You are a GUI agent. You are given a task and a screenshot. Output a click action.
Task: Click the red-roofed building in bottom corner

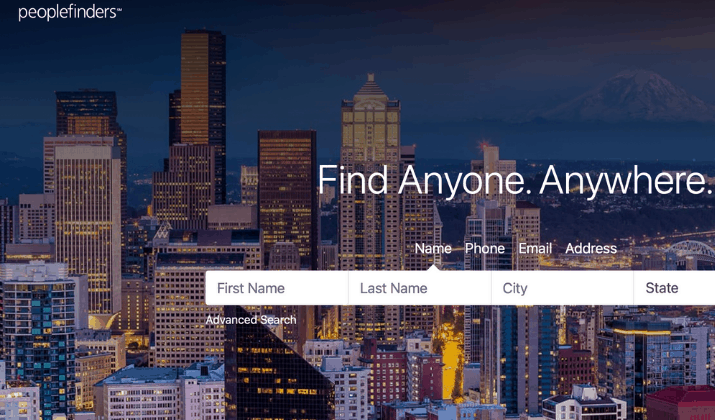[680, 403]
